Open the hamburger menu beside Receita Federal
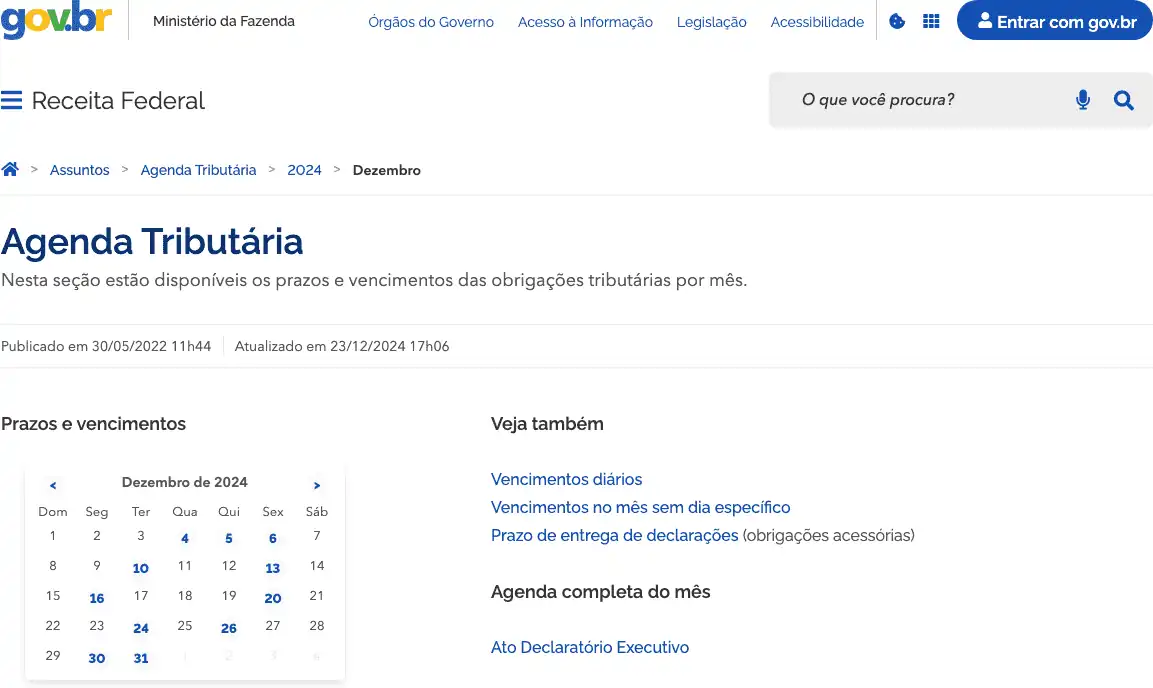Viewport: 1153px width, 688px height. click(12, 100)
